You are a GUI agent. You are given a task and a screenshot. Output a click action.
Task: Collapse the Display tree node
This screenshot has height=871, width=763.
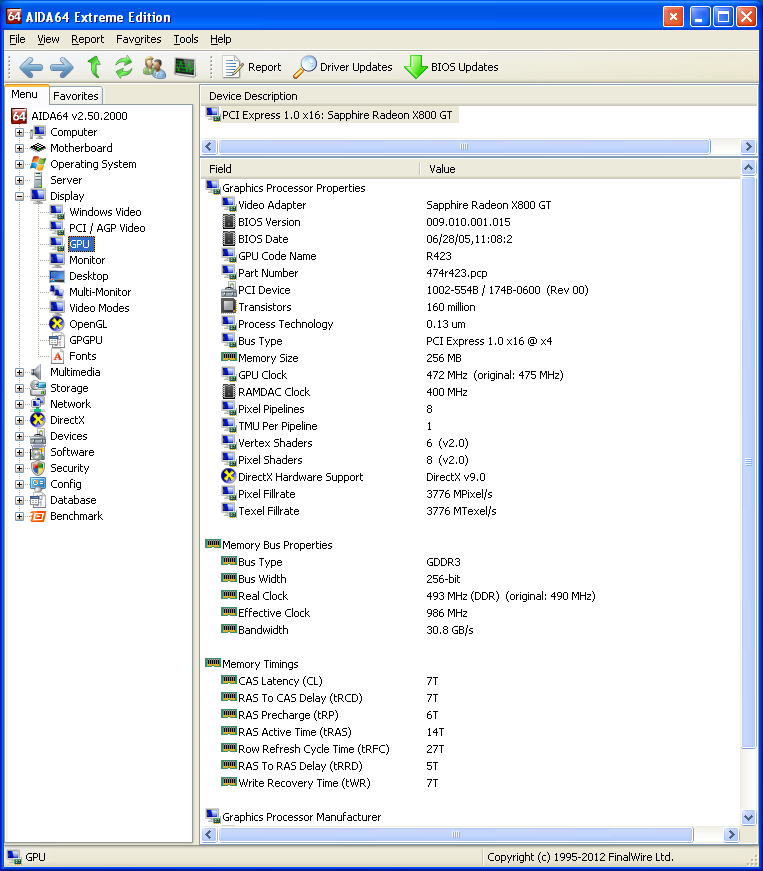(x=19, y=196)
